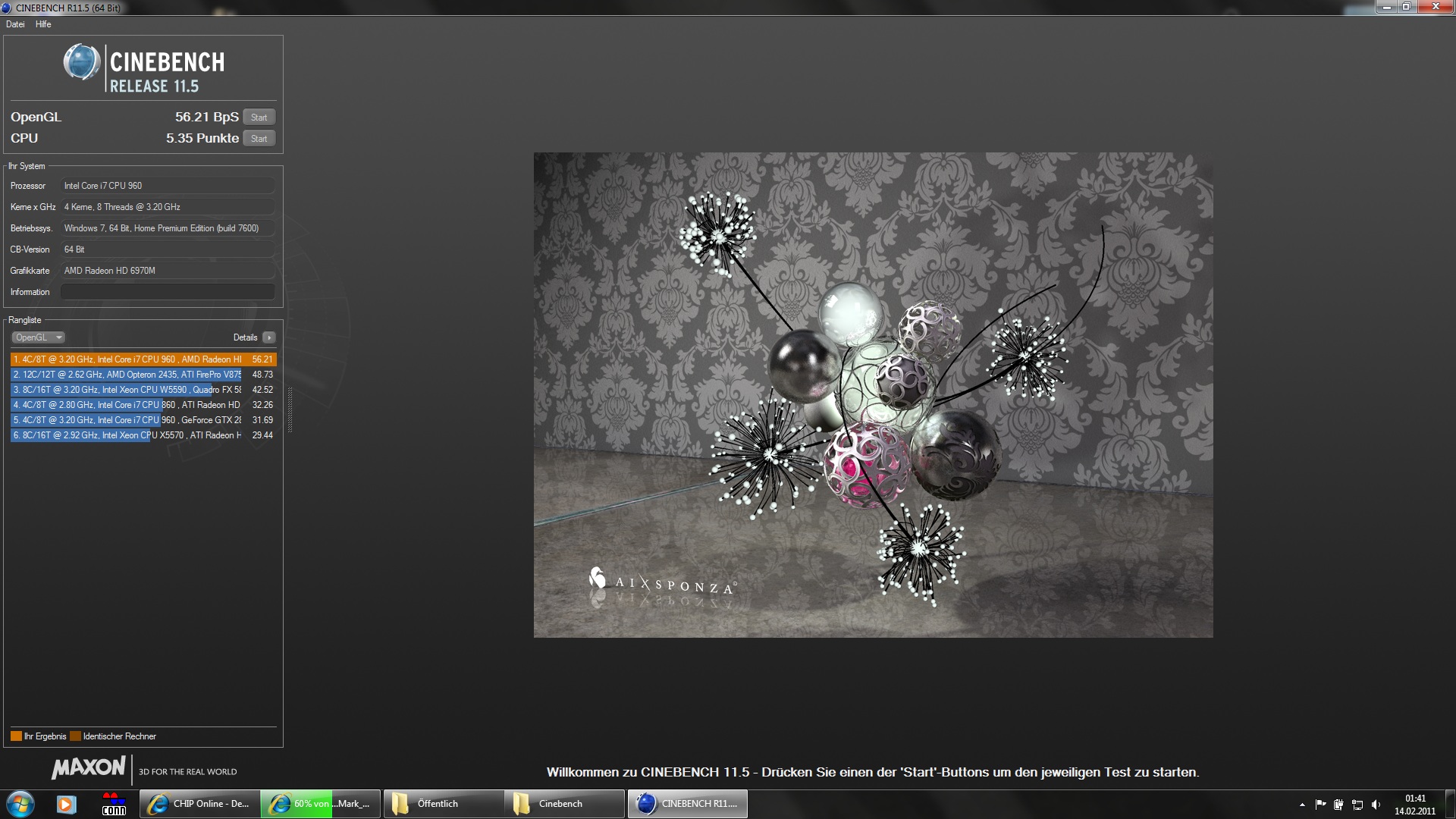Image resolution: width=1456 pixels, height=819 pixels.
Task: Open the OpenGL ranking dropdown
Action: (38, 337)
